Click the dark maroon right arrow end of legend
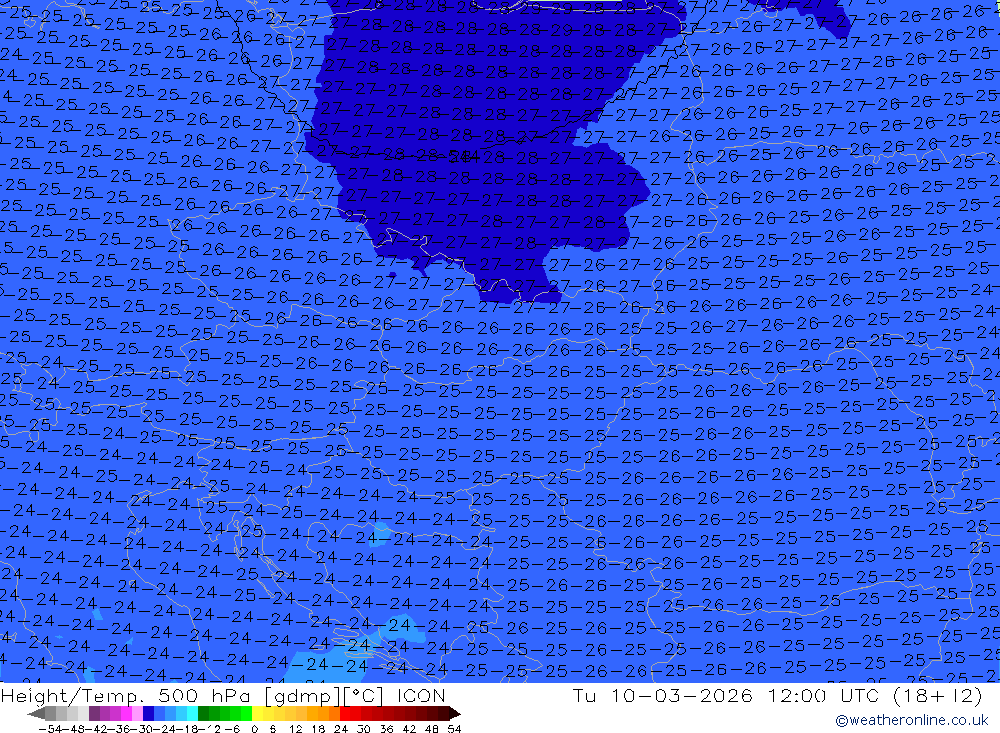Image resolution: width=1000 pixels, height=733 pixels. click(454, 714)
